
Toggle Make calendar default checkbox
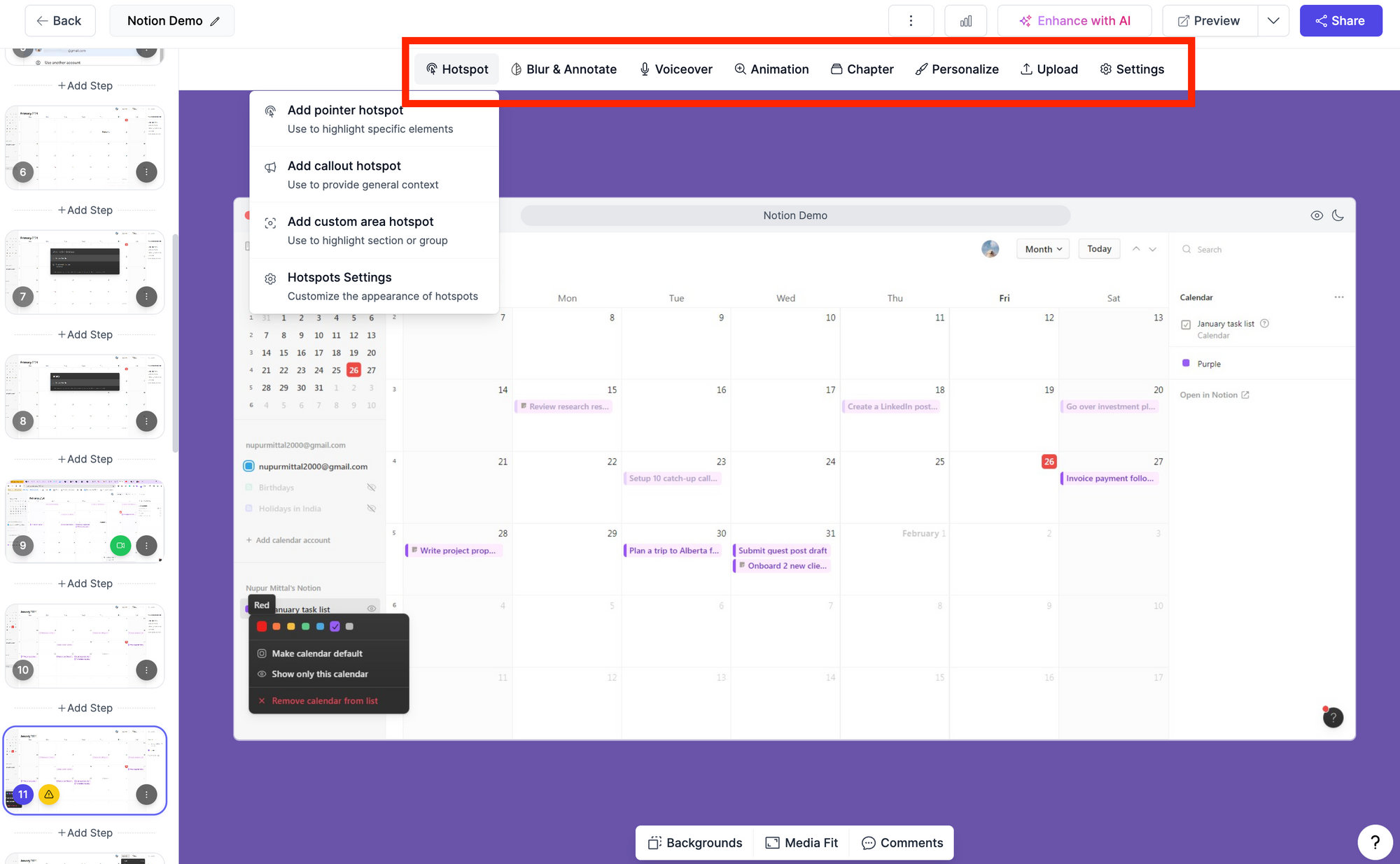(262, 653)
